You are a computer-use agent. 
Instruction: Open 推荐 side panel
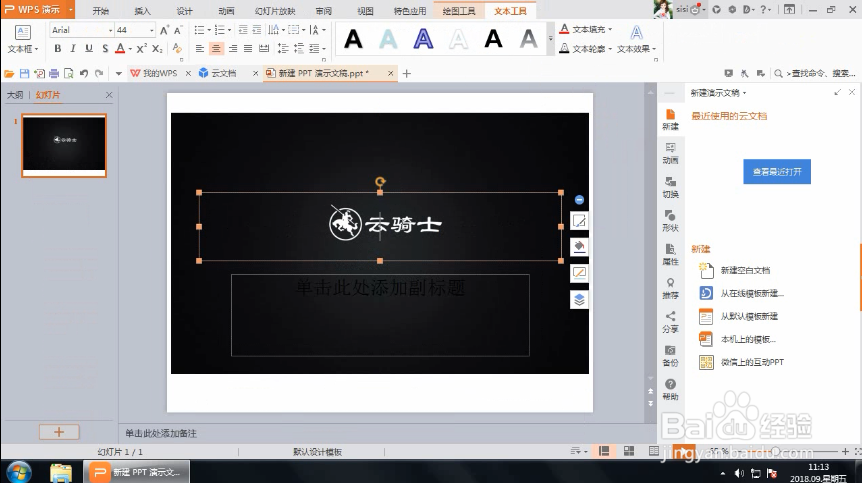pyautogui.click(x=670, y=288)
